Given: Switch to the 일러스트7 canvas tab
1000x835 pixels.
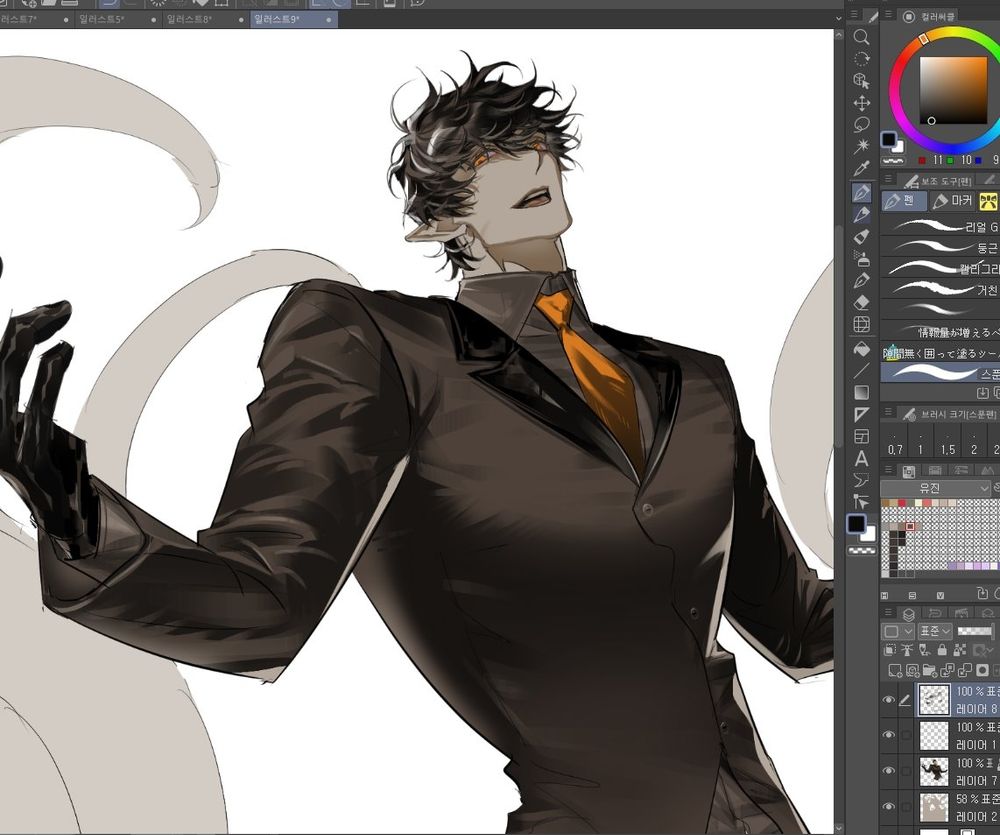Looking at the screenshot, I should [35, 19].
